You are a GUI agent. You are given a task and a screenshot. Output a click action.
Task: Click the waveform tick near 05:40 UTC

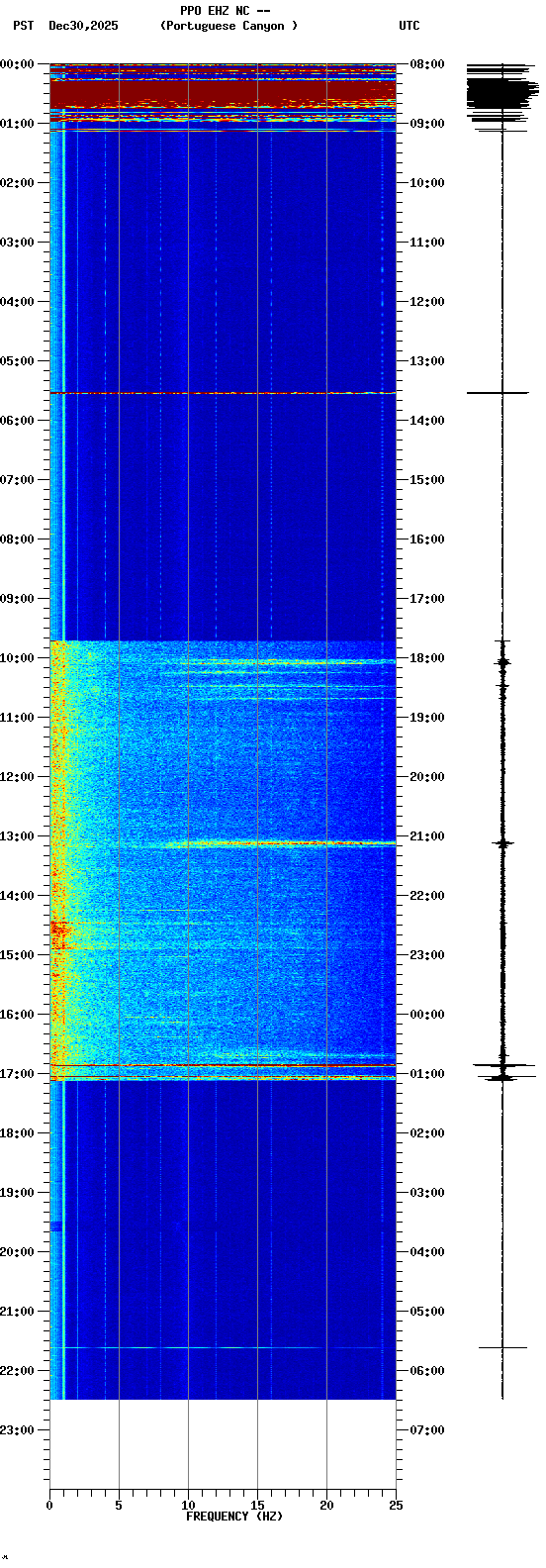pyautogui.click(x=502, y=1347)
